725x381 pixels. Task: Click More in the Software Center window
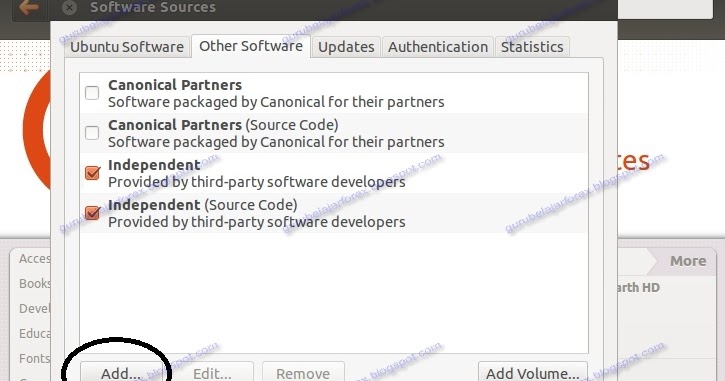[688, 261]
